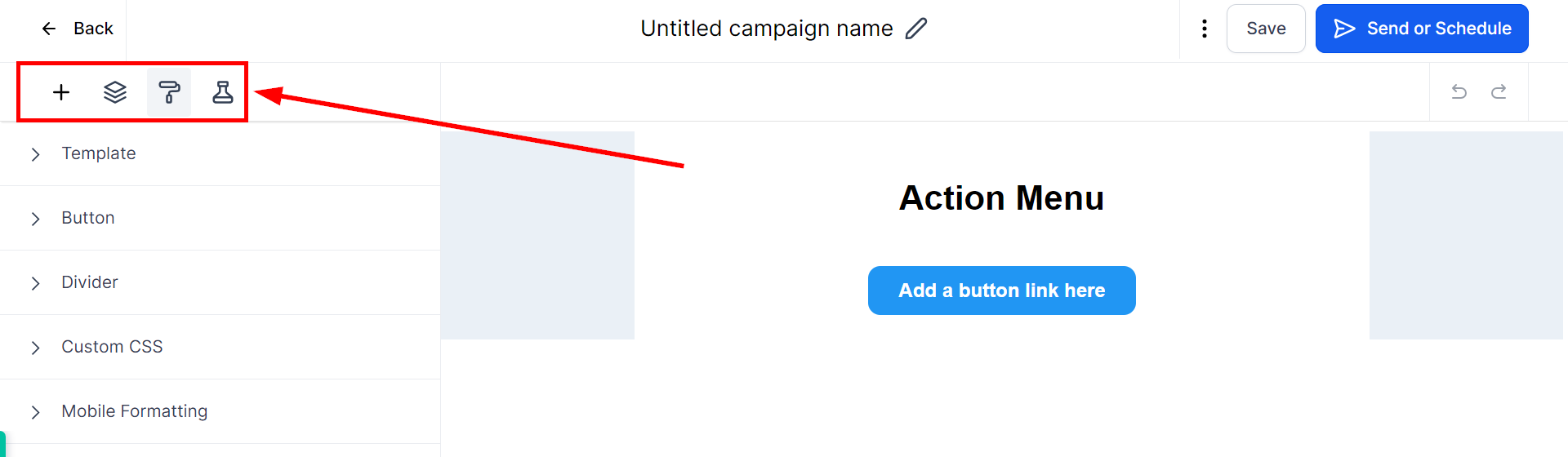The height and width of the screenshot is (457, 1568).
Task: Select the Action Menu heading text
Action: [x=1001, y=198]
